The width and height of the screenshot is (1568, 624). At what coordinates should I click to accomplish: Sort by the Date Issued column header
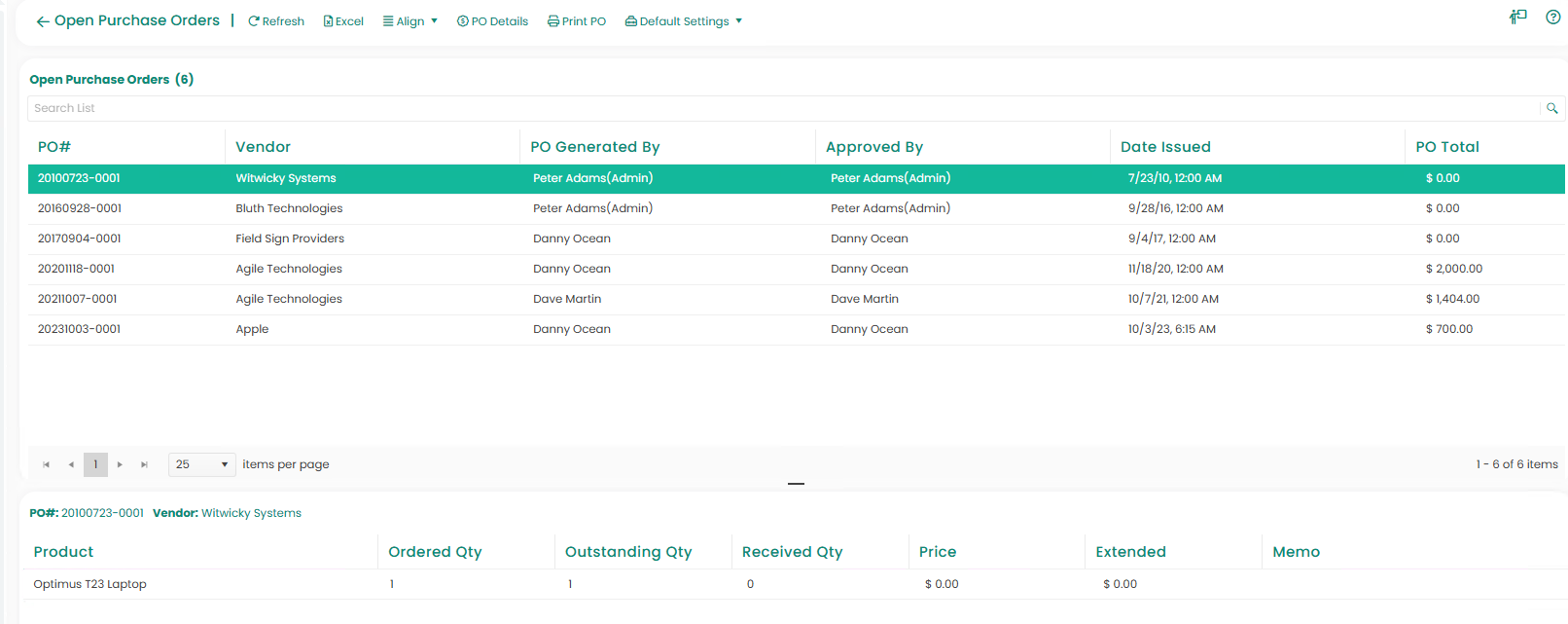[x=1164, y=147]
